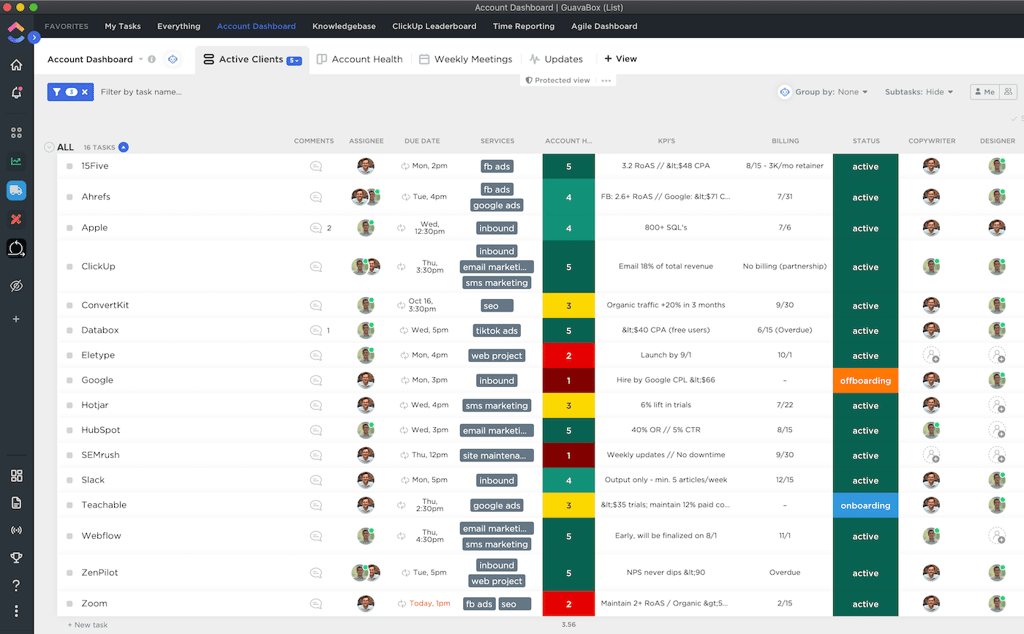Screen dimensions: 1024x634
Task: Click the offboarding status for Google
Action: click(865, 381)
